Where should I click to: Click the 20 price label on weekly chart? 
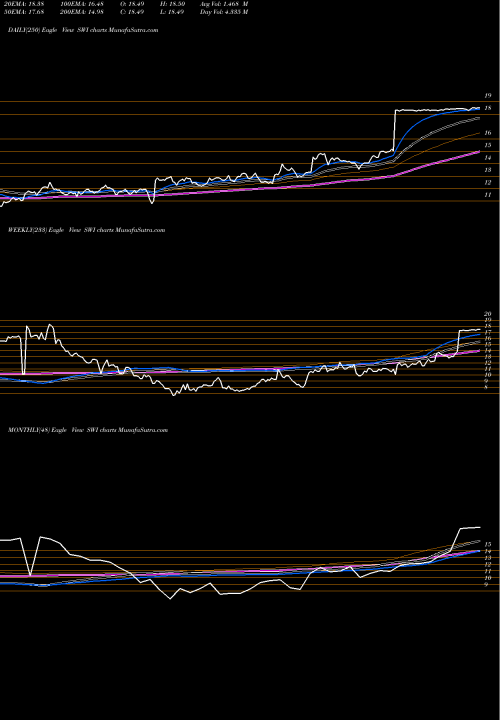488,314
